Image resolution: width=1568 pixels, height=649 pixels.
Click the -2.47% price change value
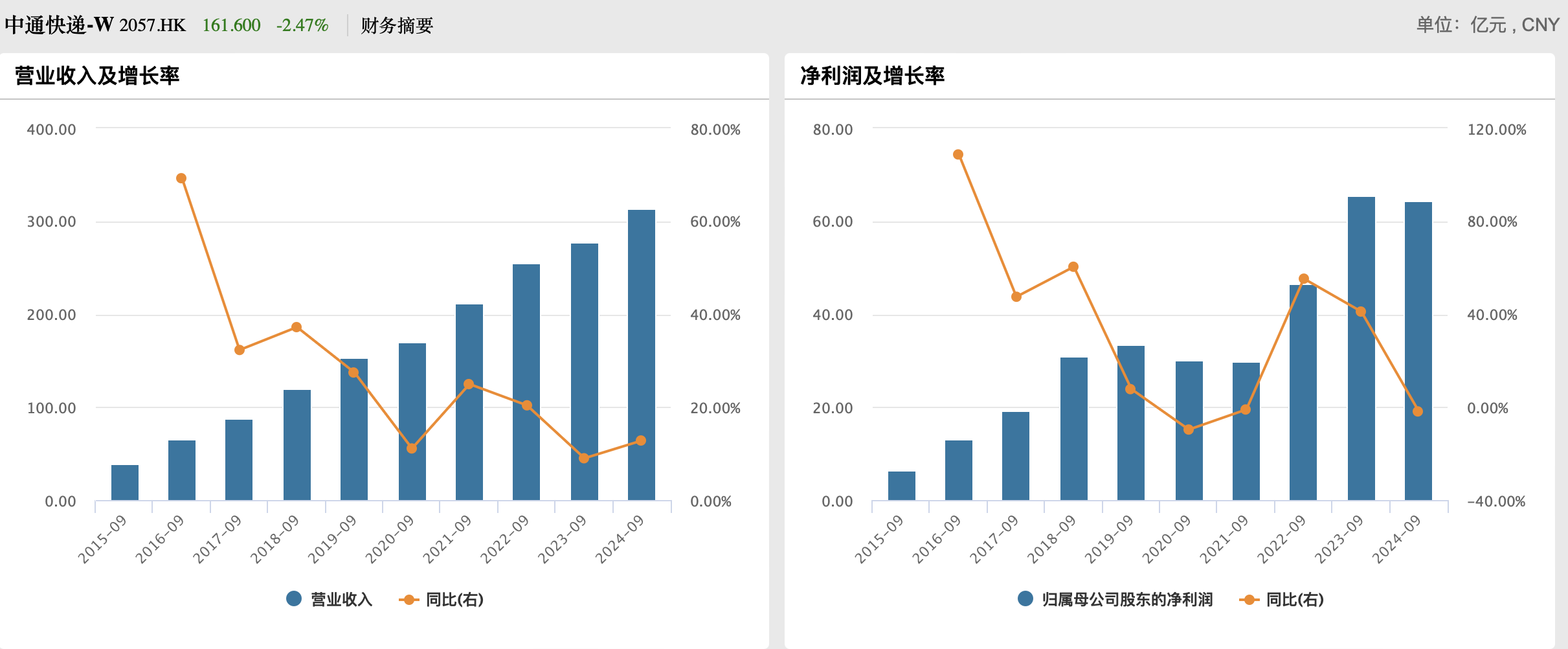pos(302,25)
